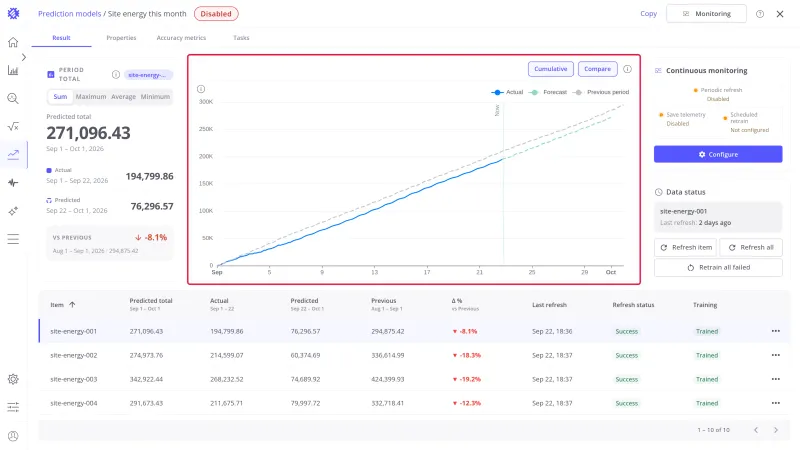Open the sparkle AI sidebar icon
The height and width of the screenshot is (450, 800).
(13, 211)
